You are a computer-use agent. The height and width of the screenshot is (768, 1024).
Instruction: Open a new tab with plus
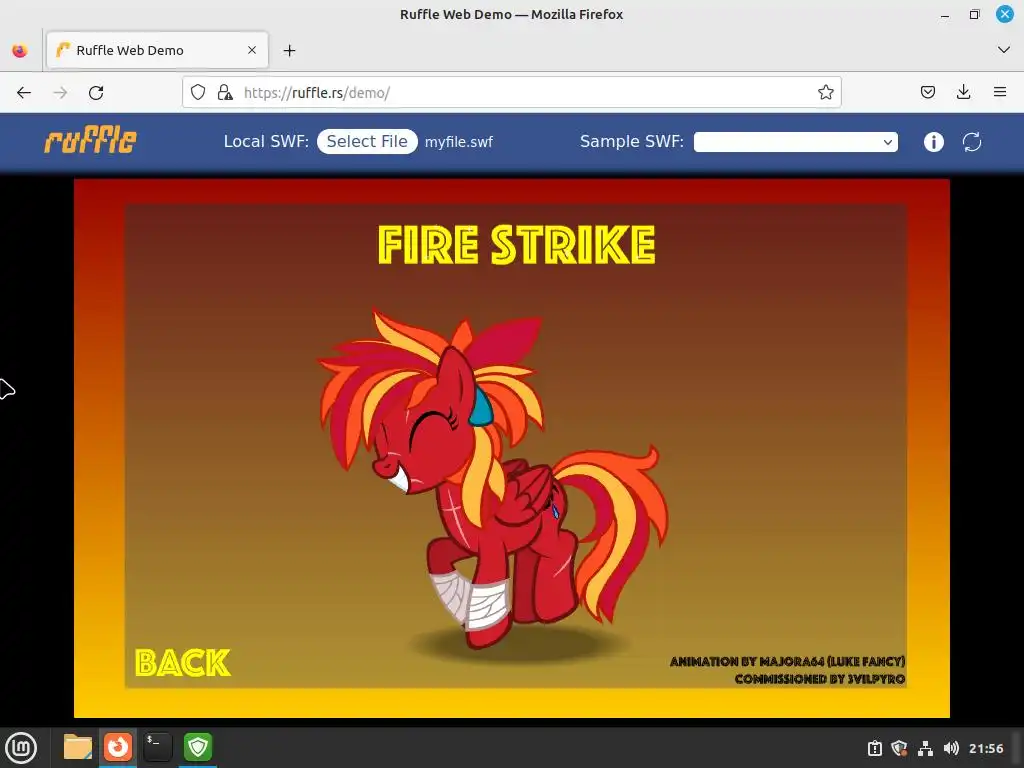pyautogui.click(x=289, y=50)
